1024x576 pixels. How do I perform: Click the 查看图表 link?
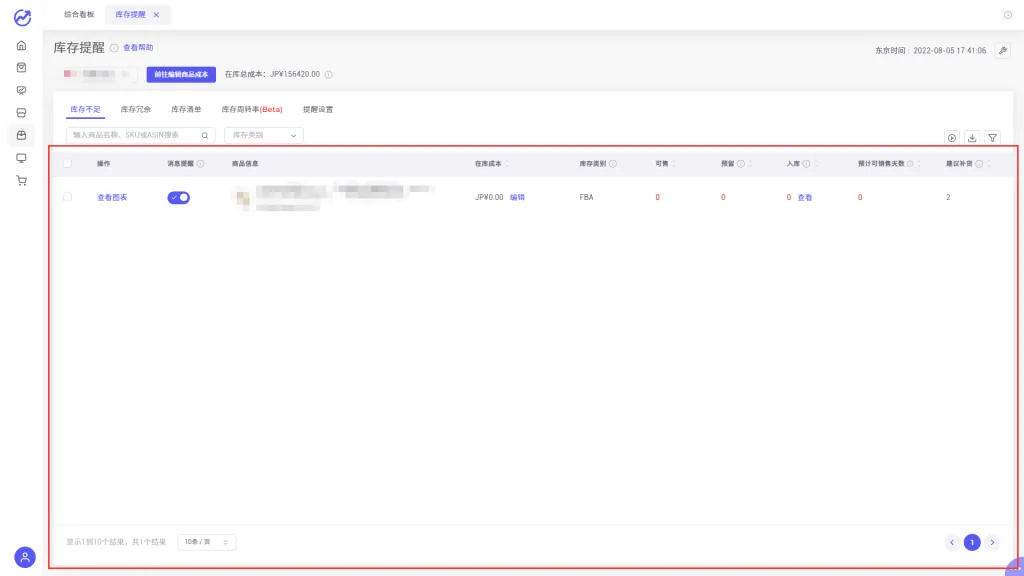click(112, 197)
